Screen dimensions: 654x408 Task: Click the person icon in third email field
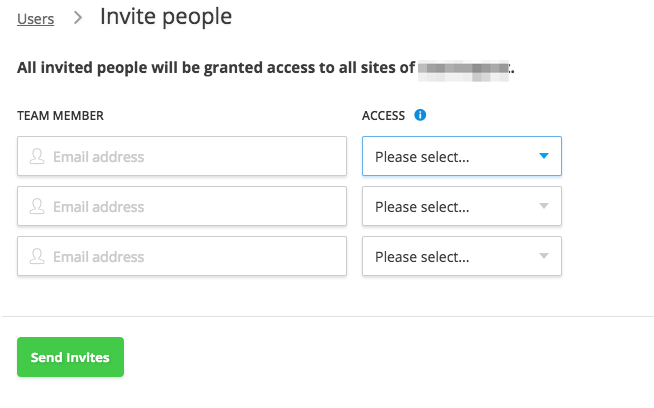click(x=37, y=257)
